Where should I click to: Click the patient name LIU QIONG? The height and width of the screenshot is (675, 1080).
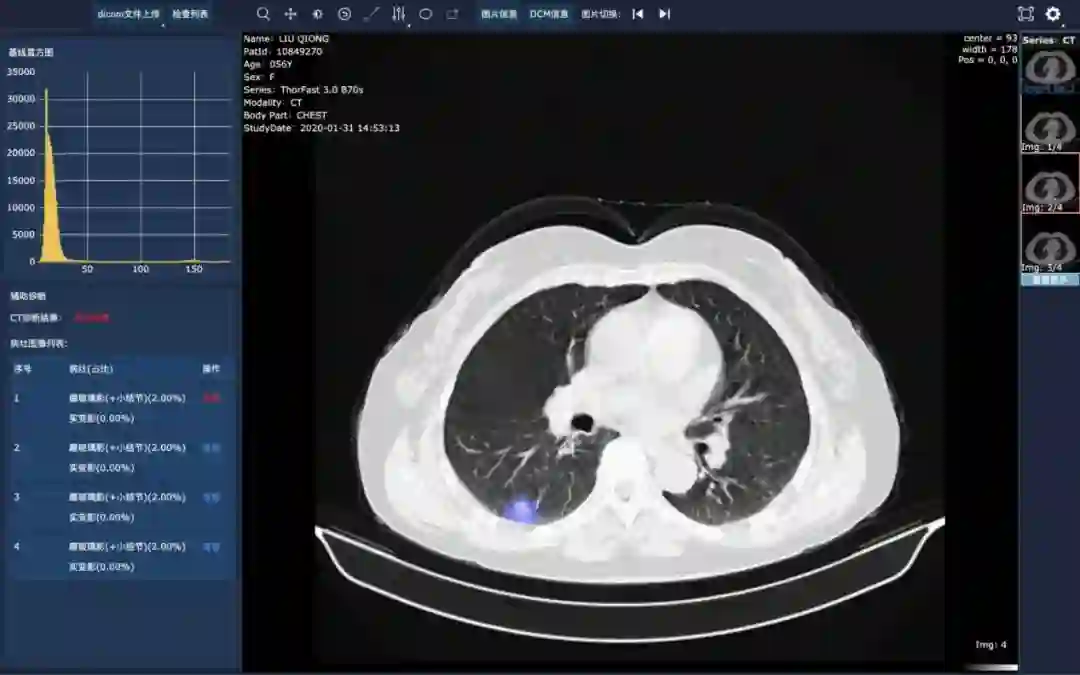click(x=304, y=39)
